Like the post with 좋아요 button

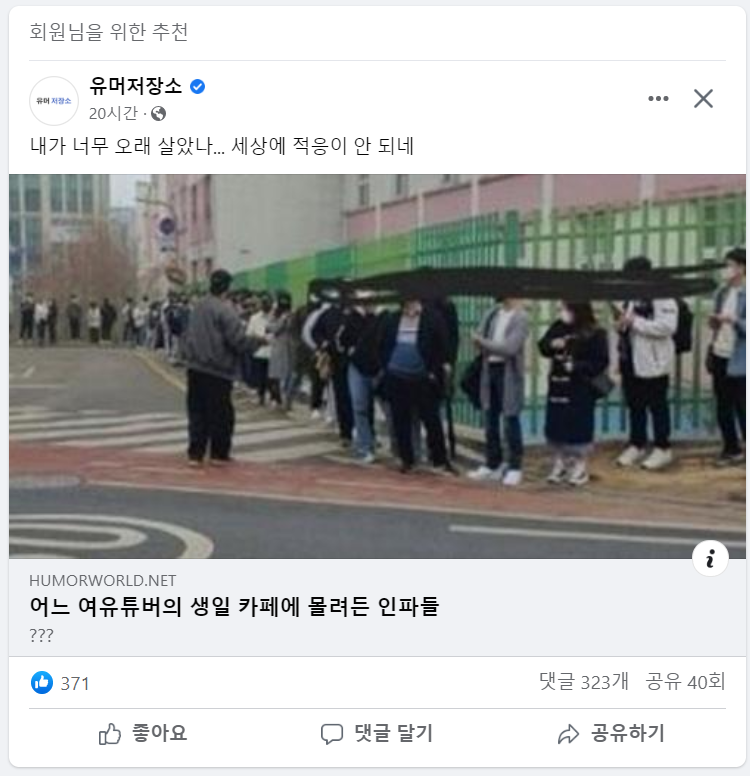pyautogui.click(x=143, y=733)
